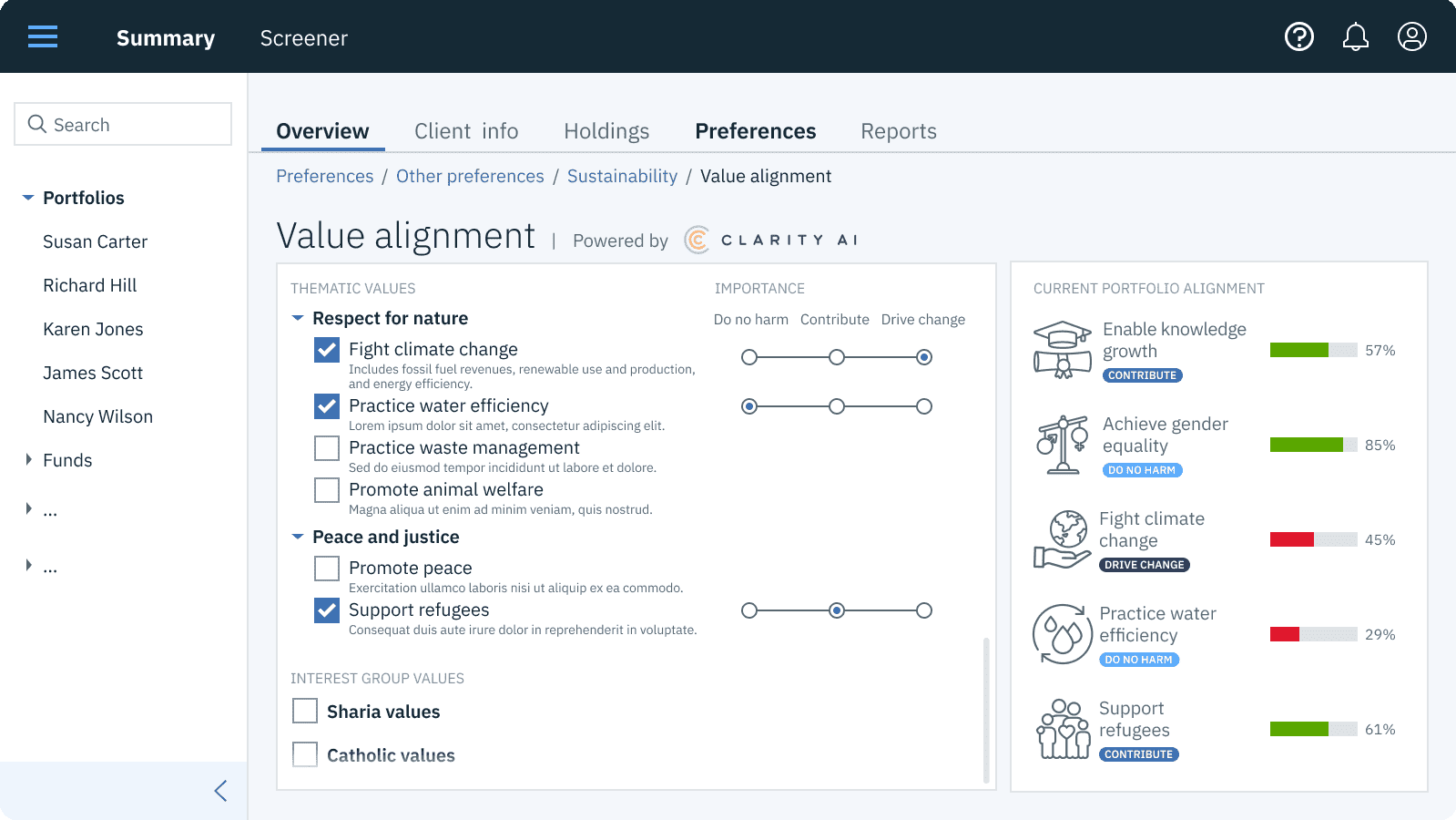Follow the Sustainability breadcrumb link
Screen dimensions: 1456x820
tap(622, 176)
